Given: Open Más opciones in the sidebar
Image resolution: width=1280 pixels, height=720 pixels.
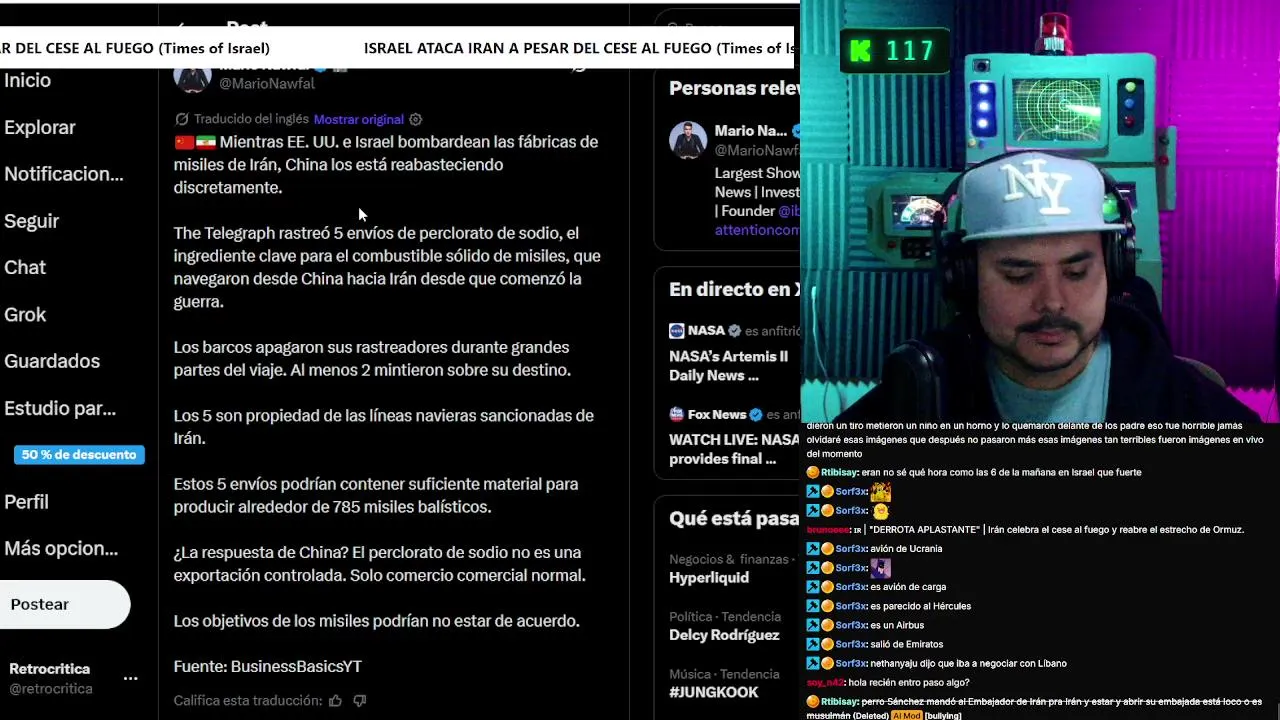Looking at the screenshot, I should pos(61,548).
